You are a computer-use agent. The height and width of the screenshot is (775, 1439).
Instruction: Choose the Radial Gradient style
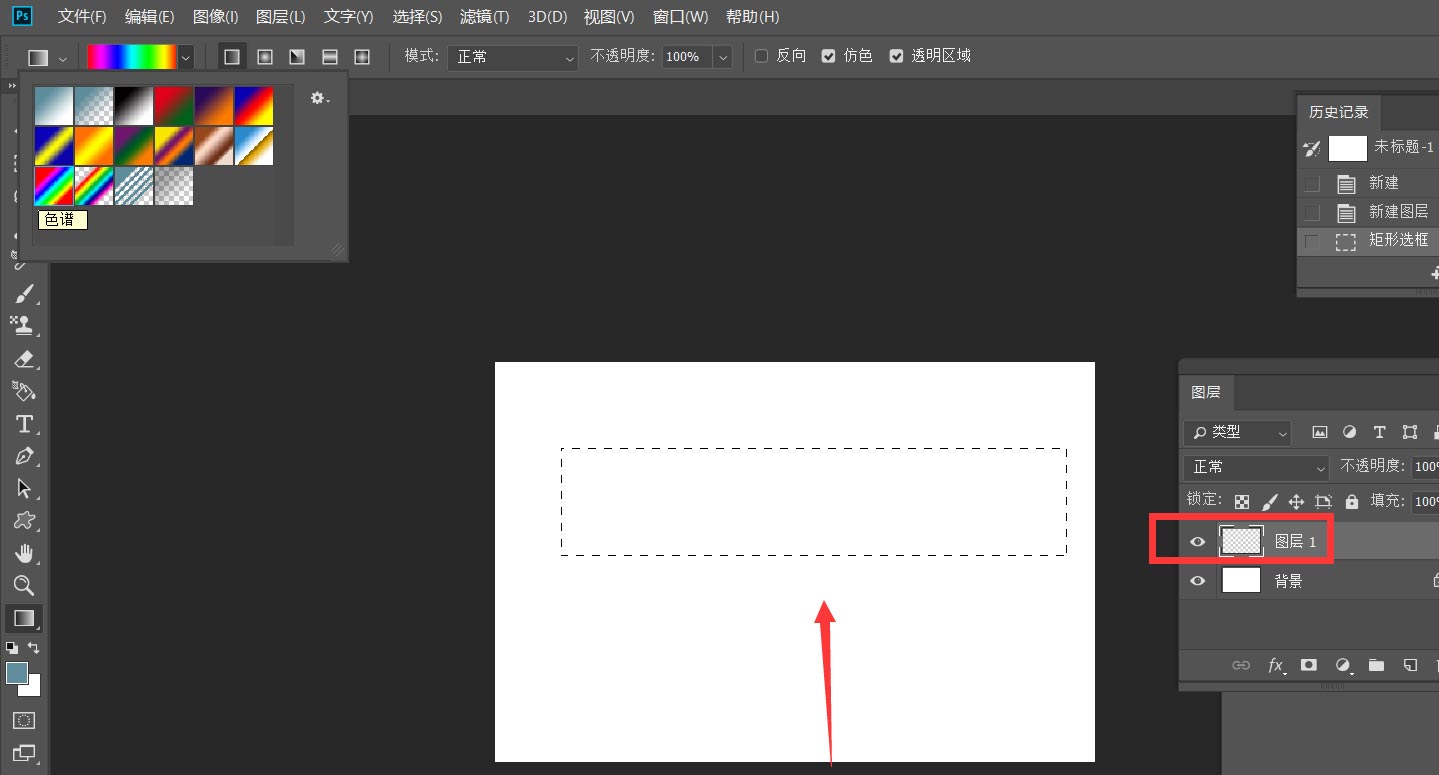[x=265, y=57]
